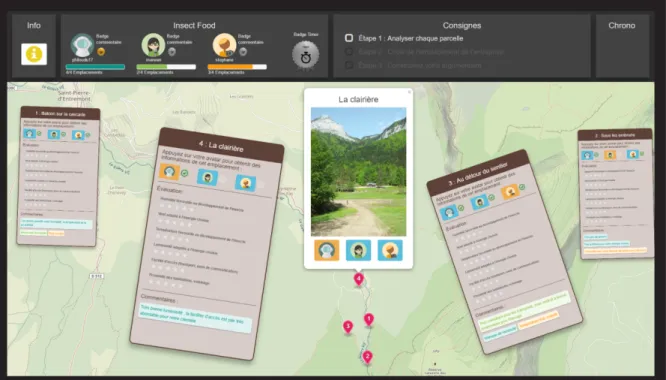Click the blue comment box on card 1
Screen dimensions: 666x380
56,224
